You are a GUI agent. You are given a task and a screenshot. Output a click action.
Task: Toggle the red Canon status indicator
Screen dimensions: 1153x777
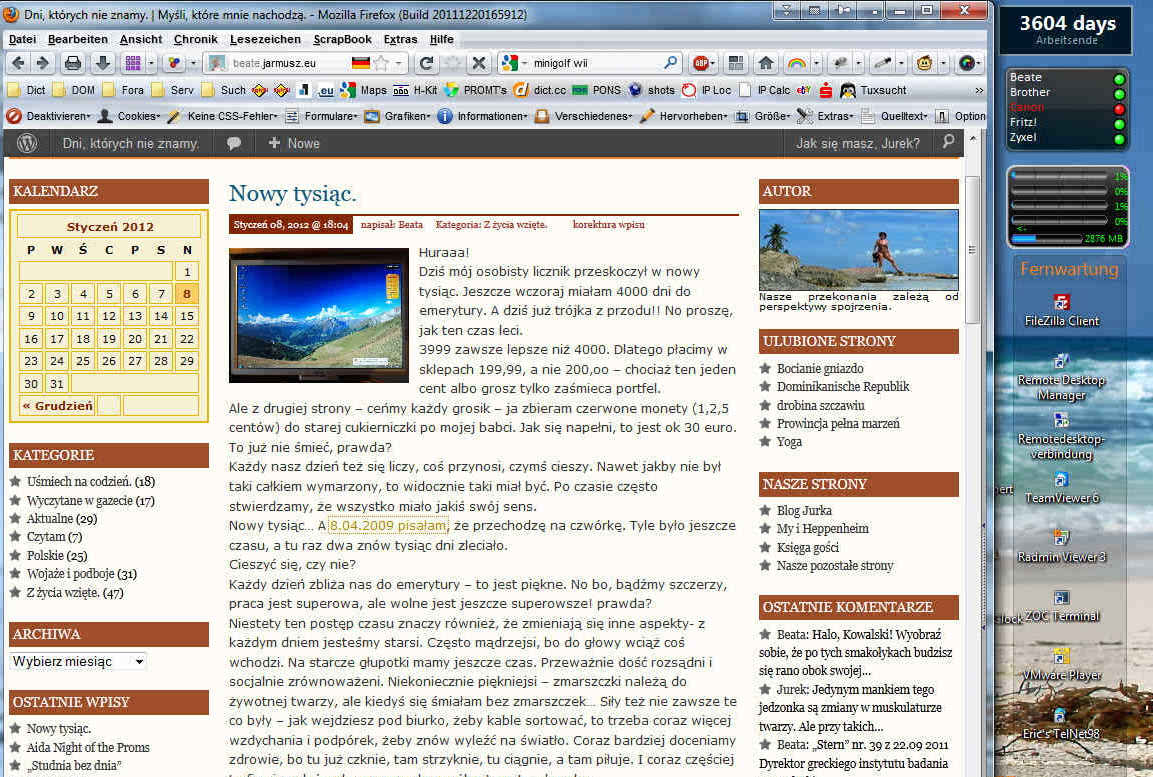1119,109
